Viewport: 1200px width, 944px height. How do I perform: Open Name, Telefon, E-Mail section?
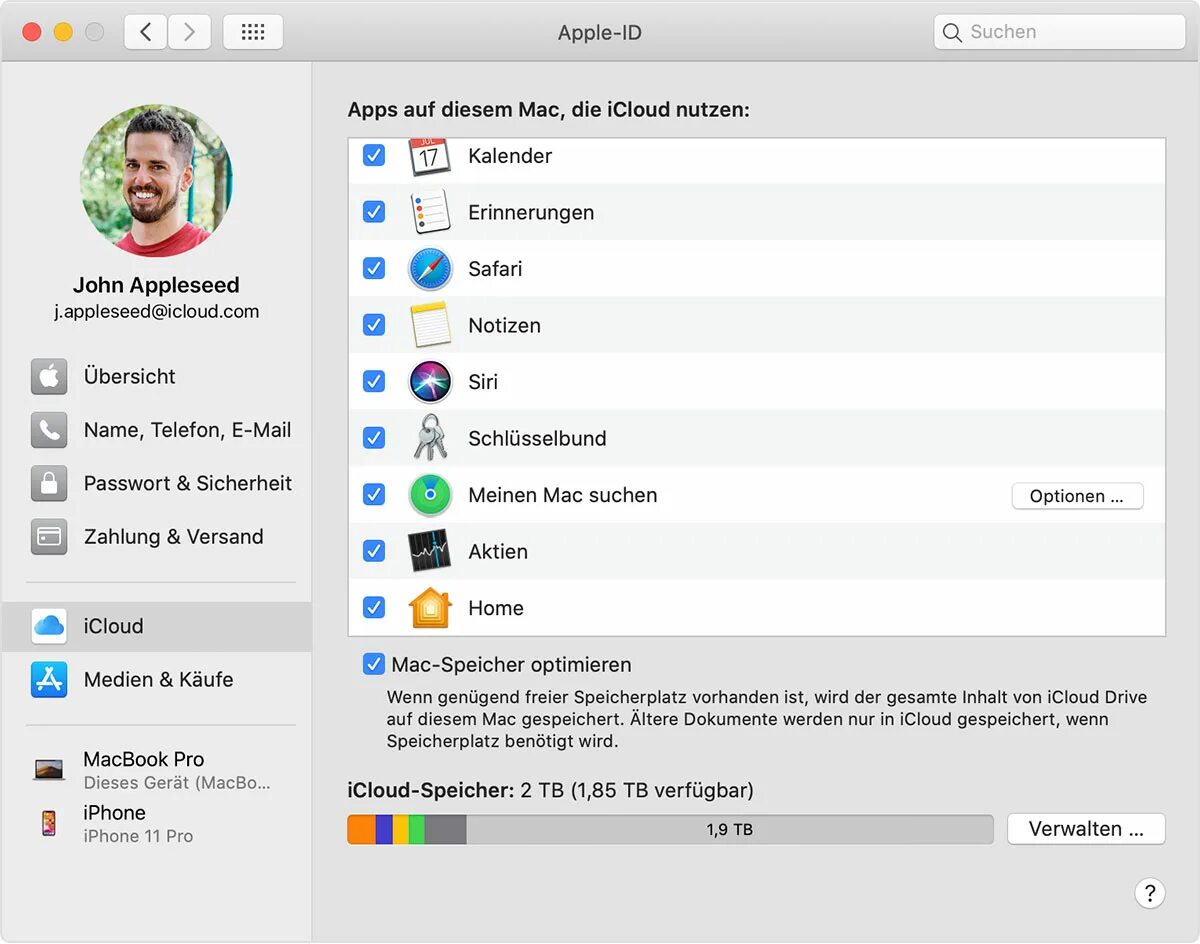pos(157,430)
